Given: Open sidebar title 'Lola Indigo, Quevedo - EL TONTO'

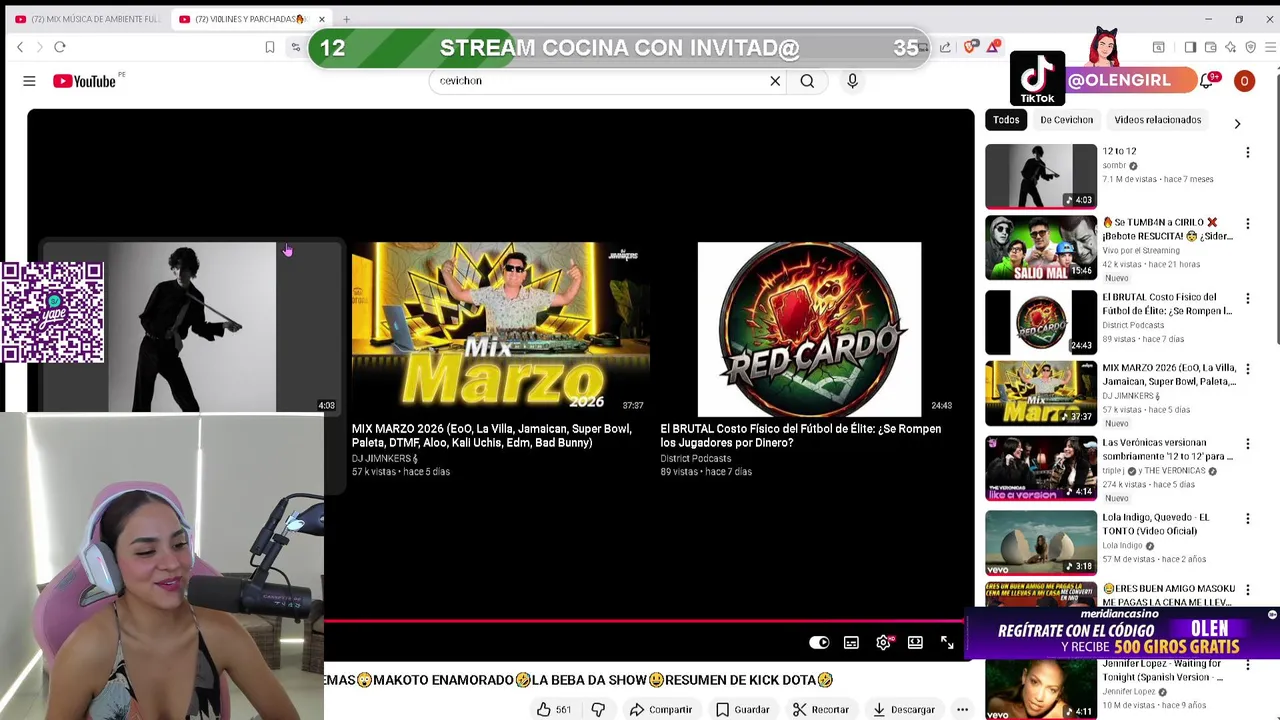Looking at the screenshot, I should click(x=1156, y=524).
